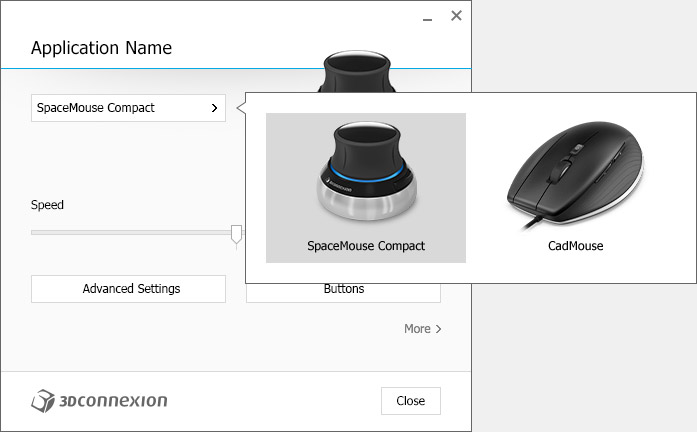Minimize the settings window

(x=426, y=19)
